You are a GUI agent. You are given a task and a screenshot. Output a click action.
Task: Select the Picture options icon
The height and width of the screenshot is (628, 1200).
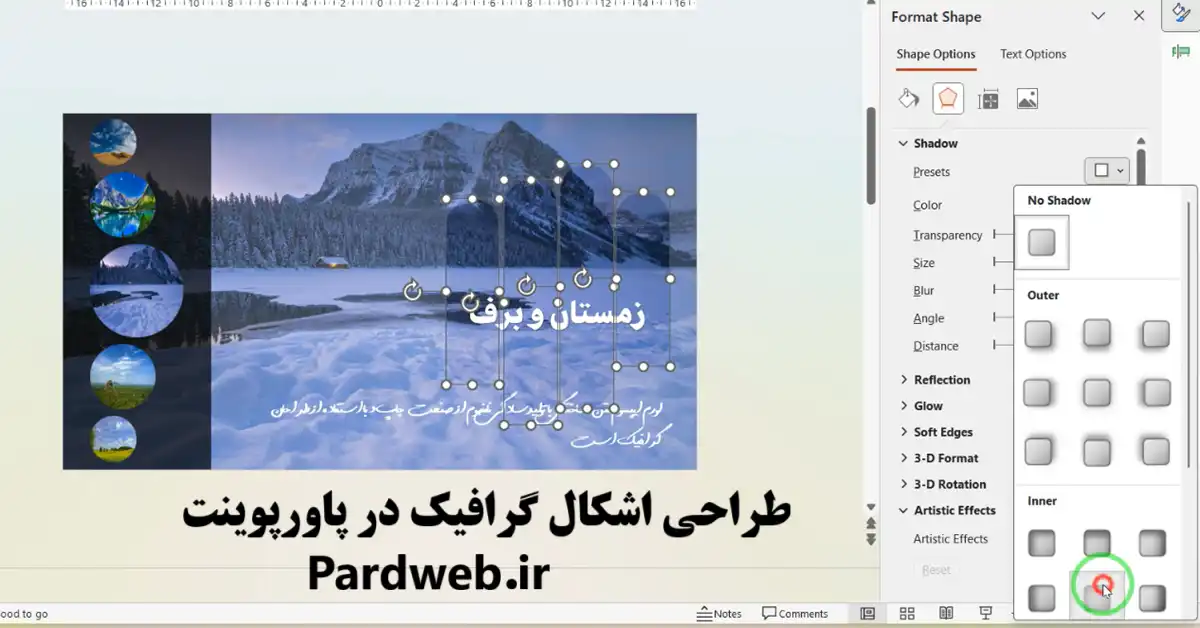[x=1027, y=97]
